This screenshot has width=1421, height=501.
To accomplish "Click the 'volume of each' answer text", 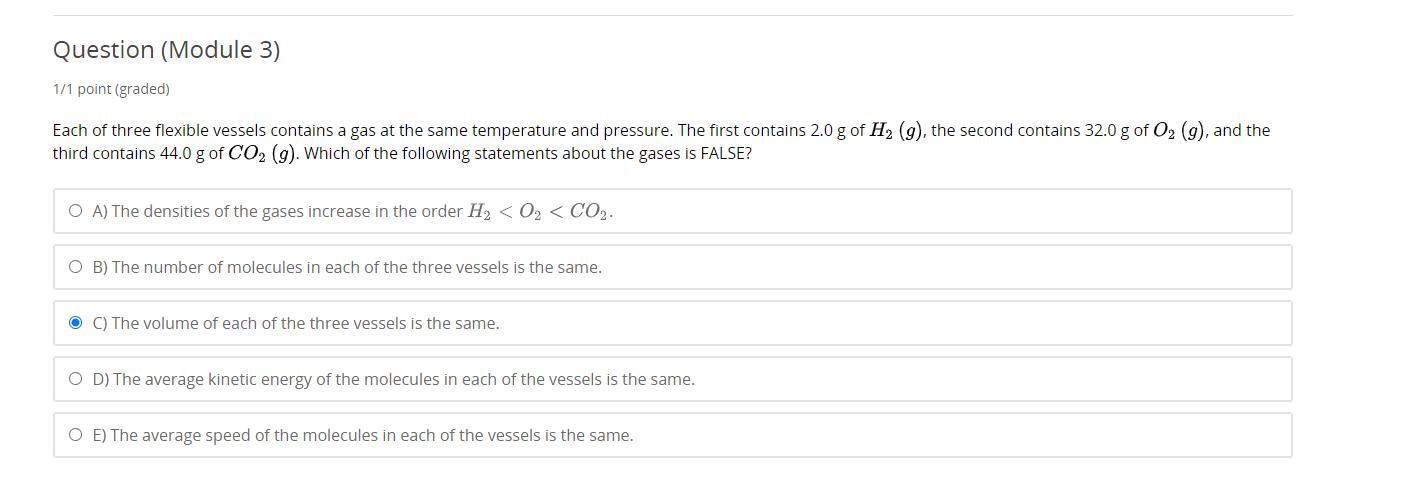I will (296, 323).
